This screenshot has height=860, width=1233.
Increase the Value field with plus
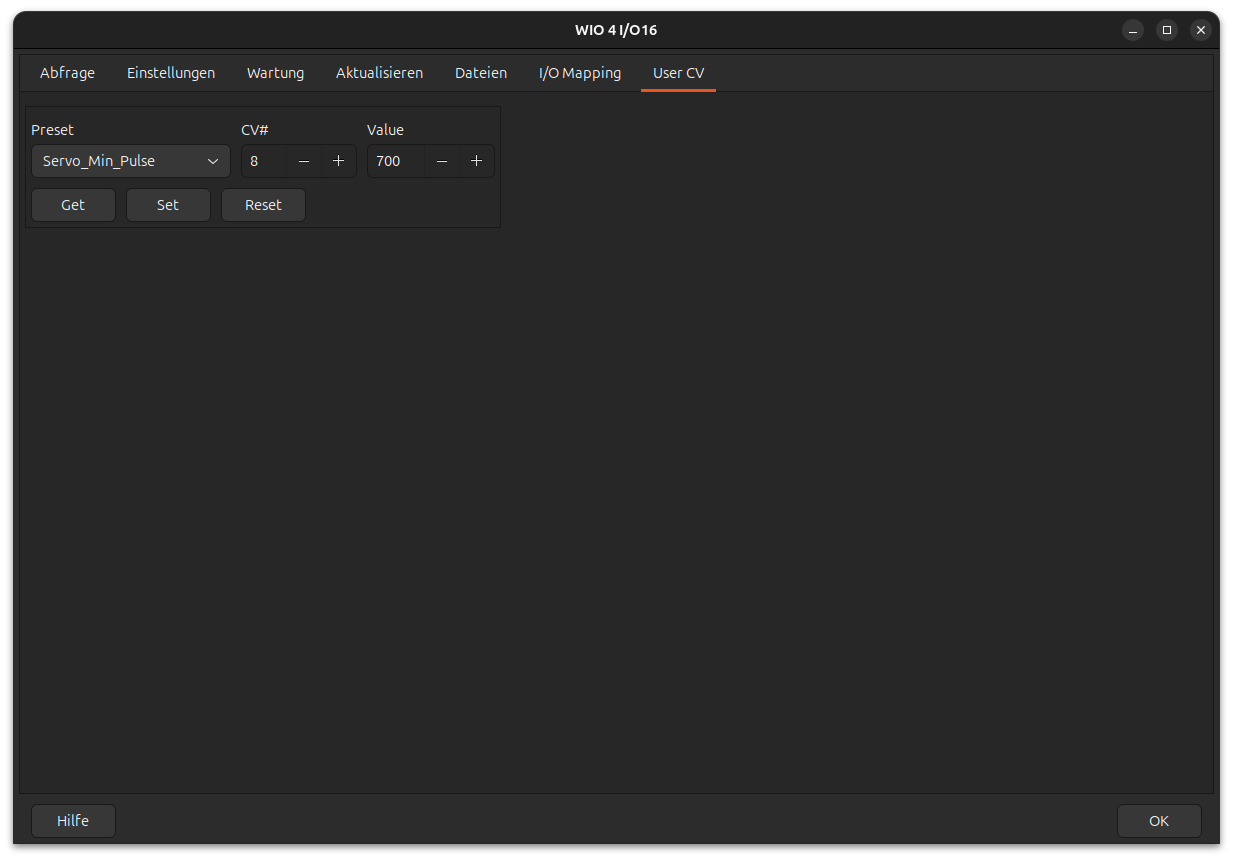click(476, 161)
